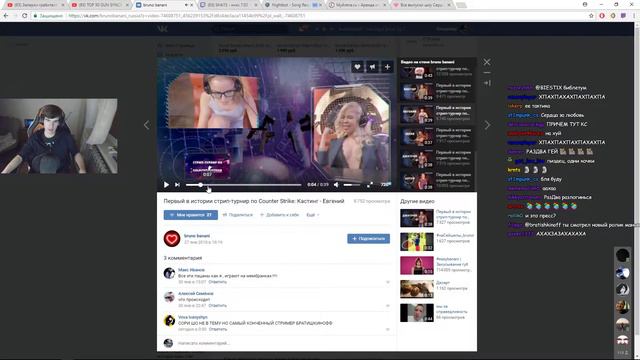Like the video with the heart overlay icon
The height and width of the screenshot is (360, 640).
coord(357,67)
